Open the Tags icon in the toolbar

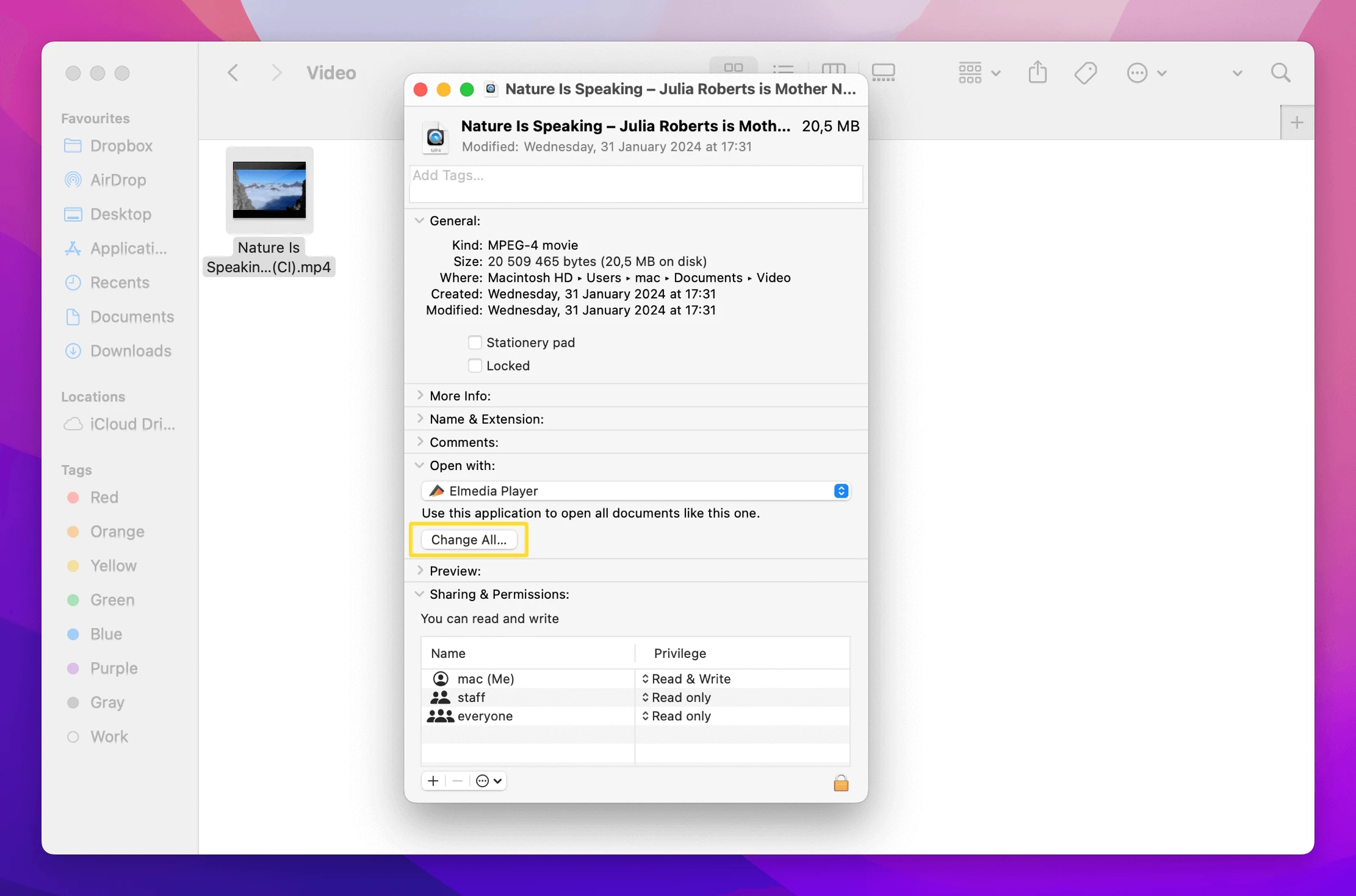click(1086, 72)
